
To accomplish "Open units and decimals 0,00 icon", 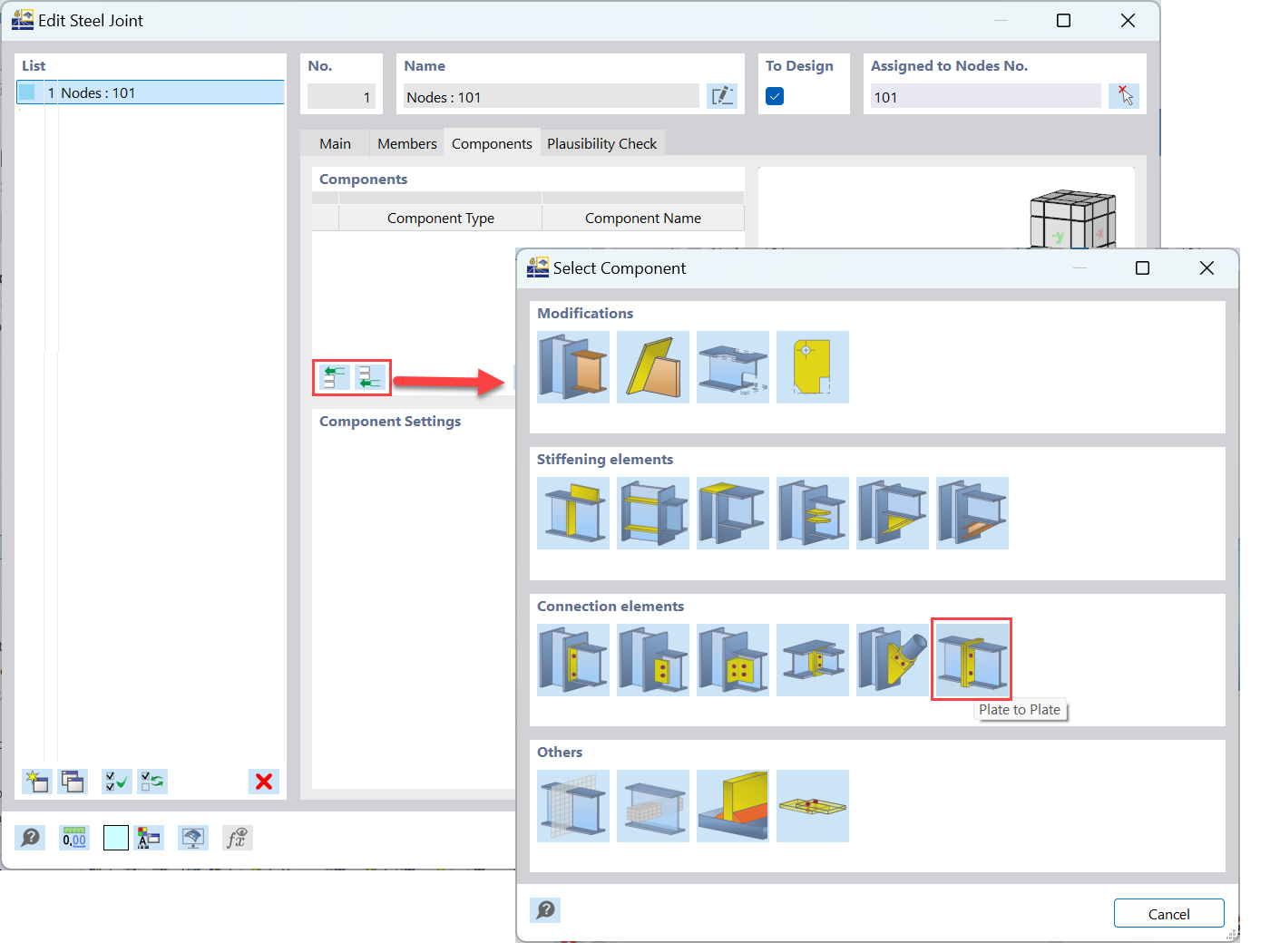I will click(74, 838).
